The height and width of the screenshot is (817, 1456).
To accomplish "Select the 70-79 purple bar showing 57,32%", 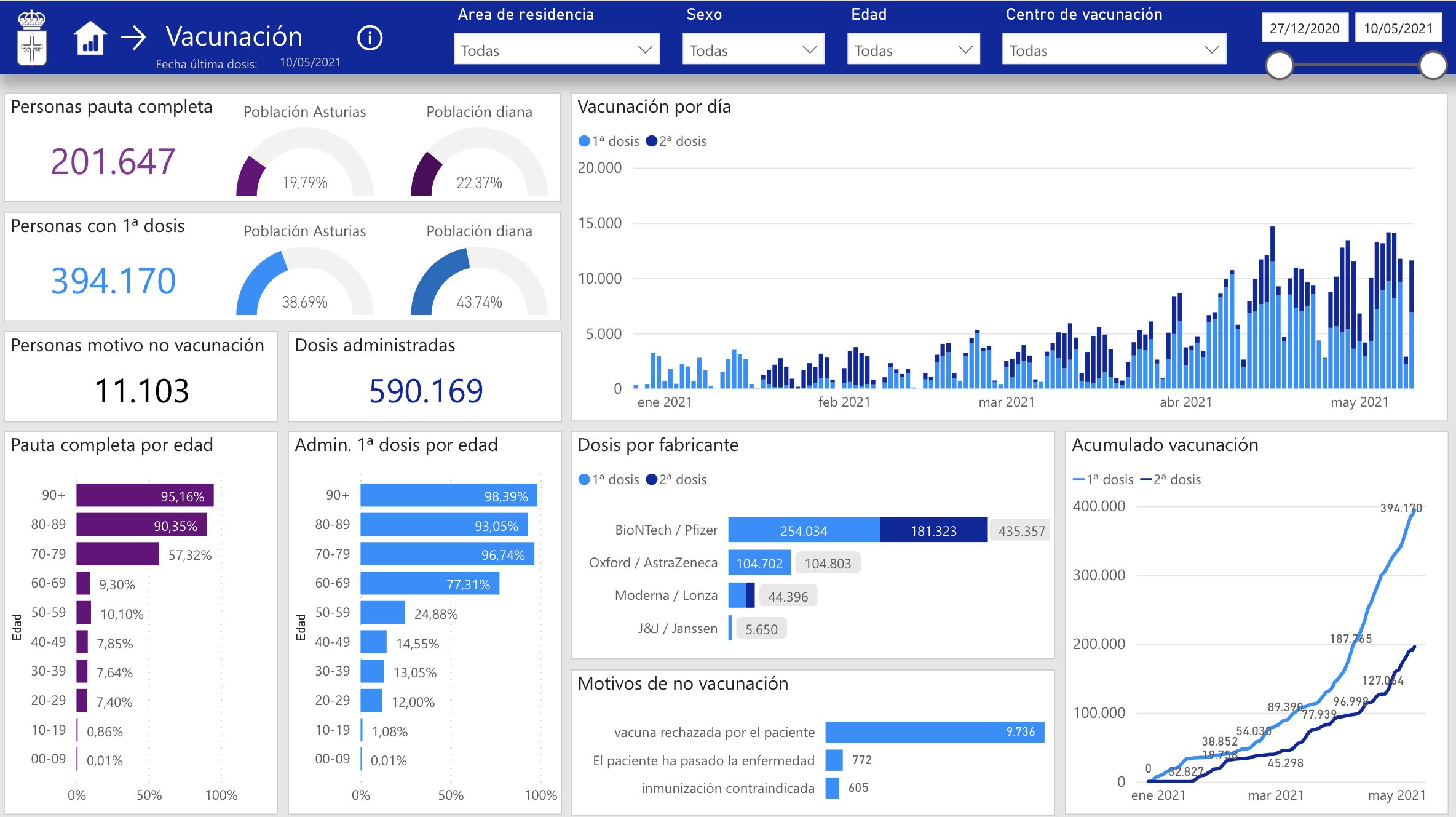I will [118, 554].
